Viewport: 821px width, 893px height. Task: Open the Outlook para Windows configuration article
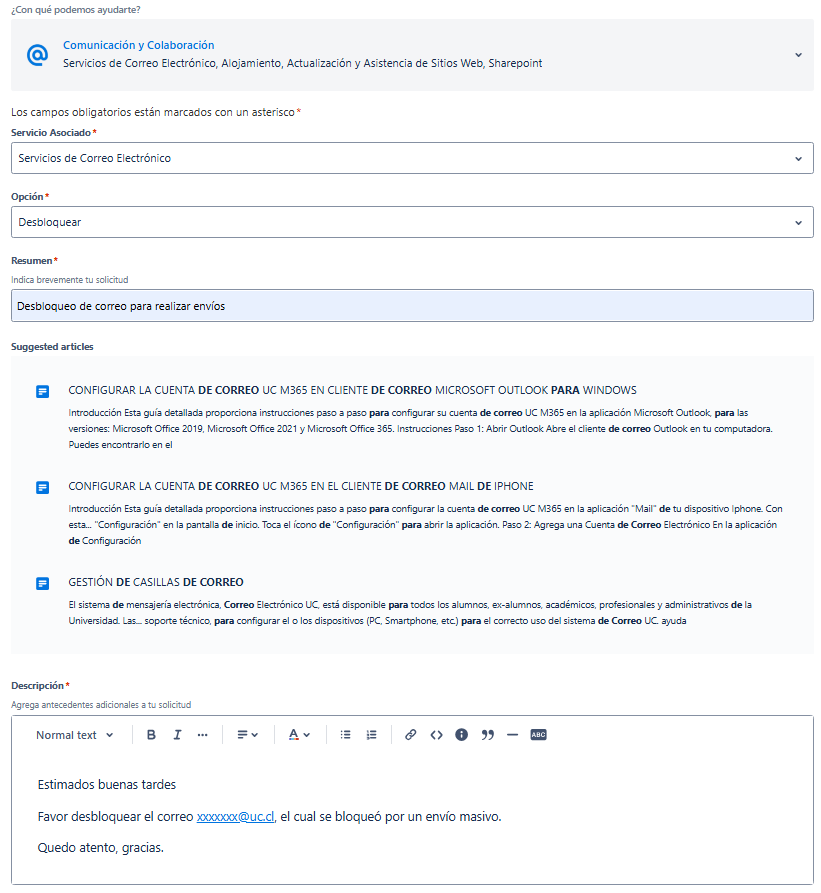pos(352,390)
